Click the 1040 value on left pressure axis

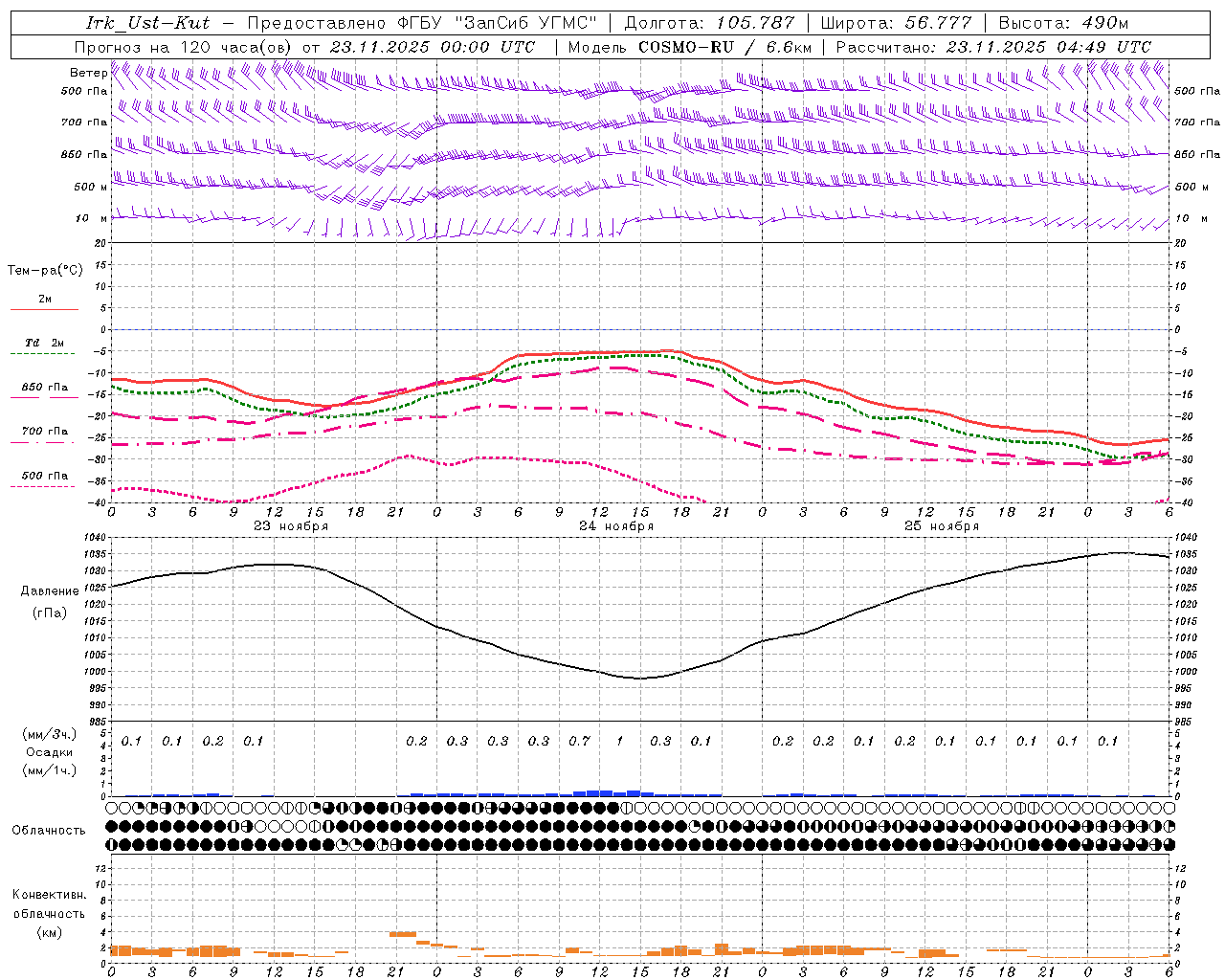pyautogui.click(x=96, y=538)
